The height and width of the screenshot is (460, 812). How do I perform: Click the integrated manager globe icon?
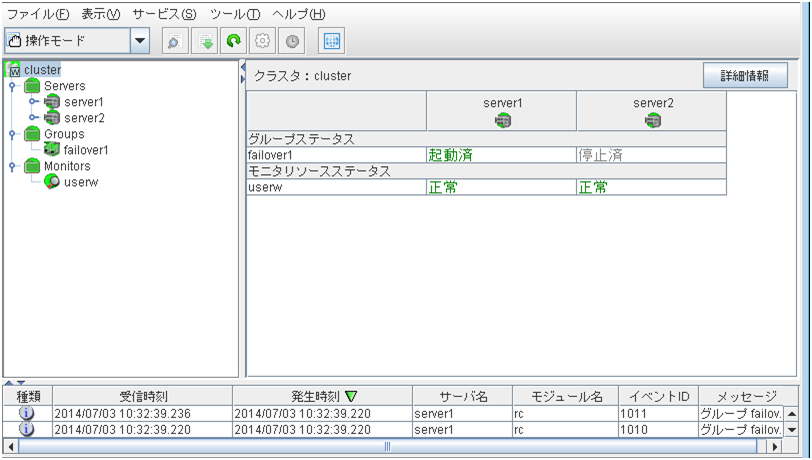331,42
